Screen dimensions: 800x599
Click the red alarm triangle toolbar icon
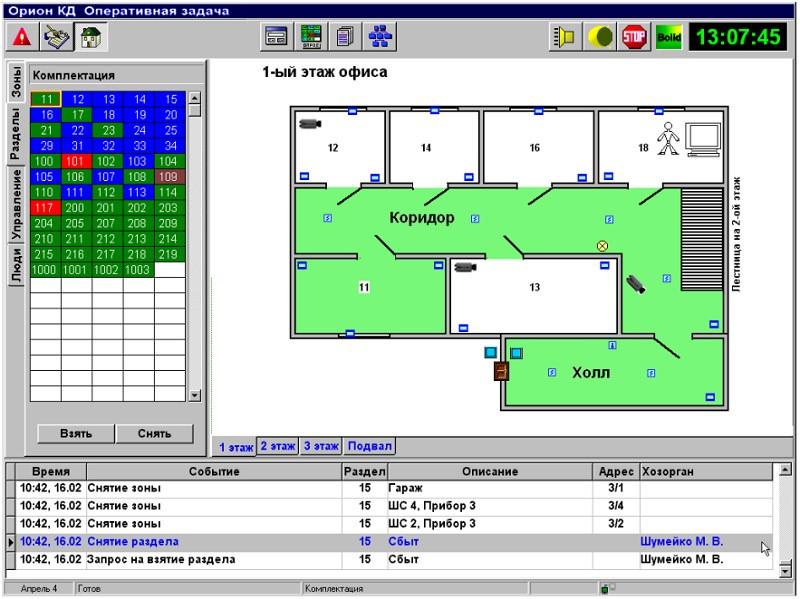tap(22, 37)
